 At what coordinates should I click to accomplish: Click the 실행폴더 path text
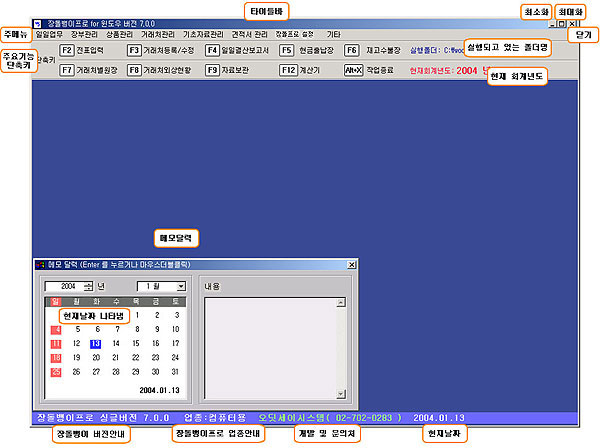coord(437,50)
